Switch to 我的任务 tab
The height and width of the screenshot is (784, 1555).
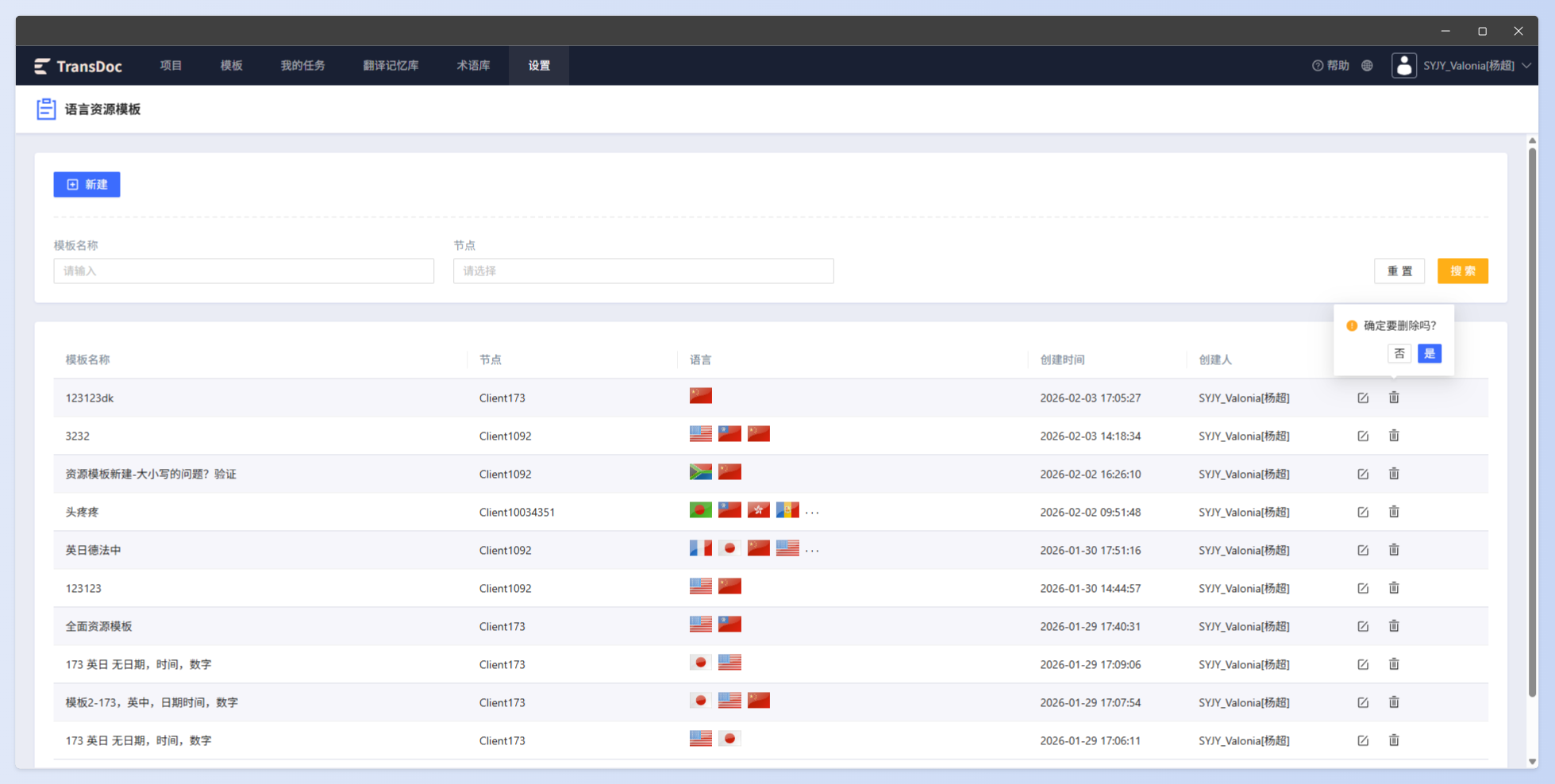[302, 65]
